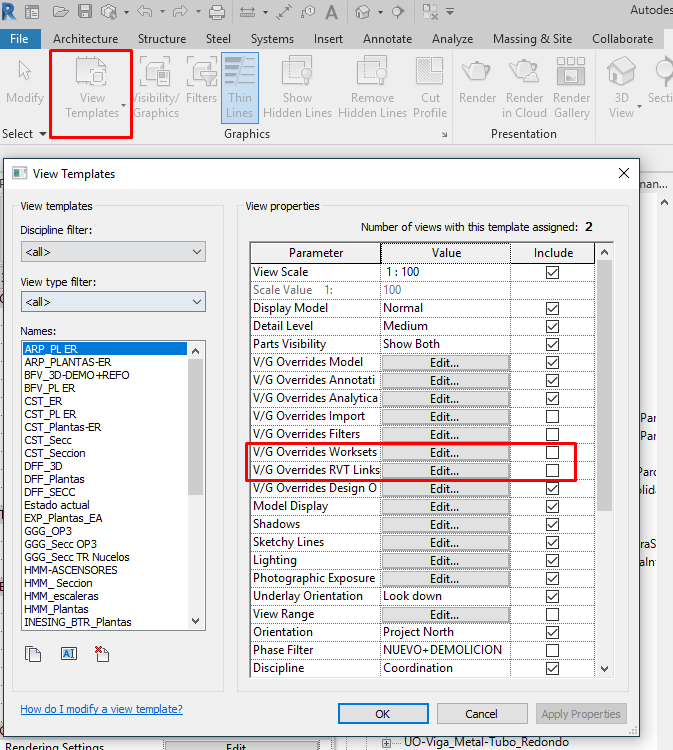
Task: Expand UO-Viga_Metal-Tubo_Redondo tree node
Action: [386, 743]
